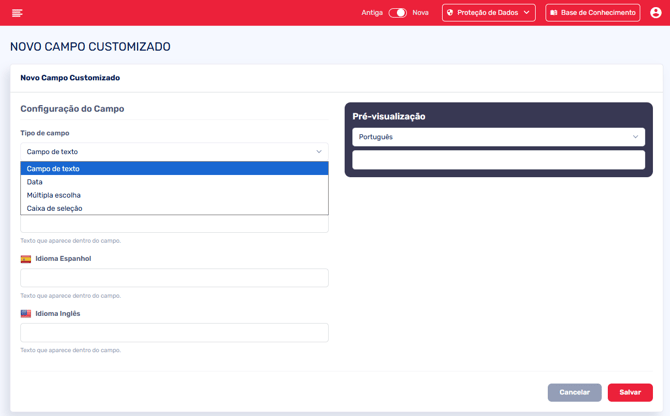This screenshot has height=416, width=670.
Task: Open the Português preview language dropdown
Action: (x=498, y=137)
